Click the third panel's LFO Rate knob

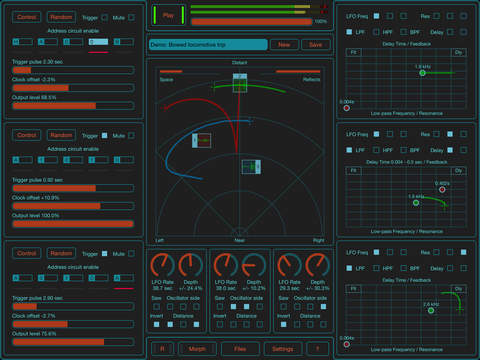[289, 265]
